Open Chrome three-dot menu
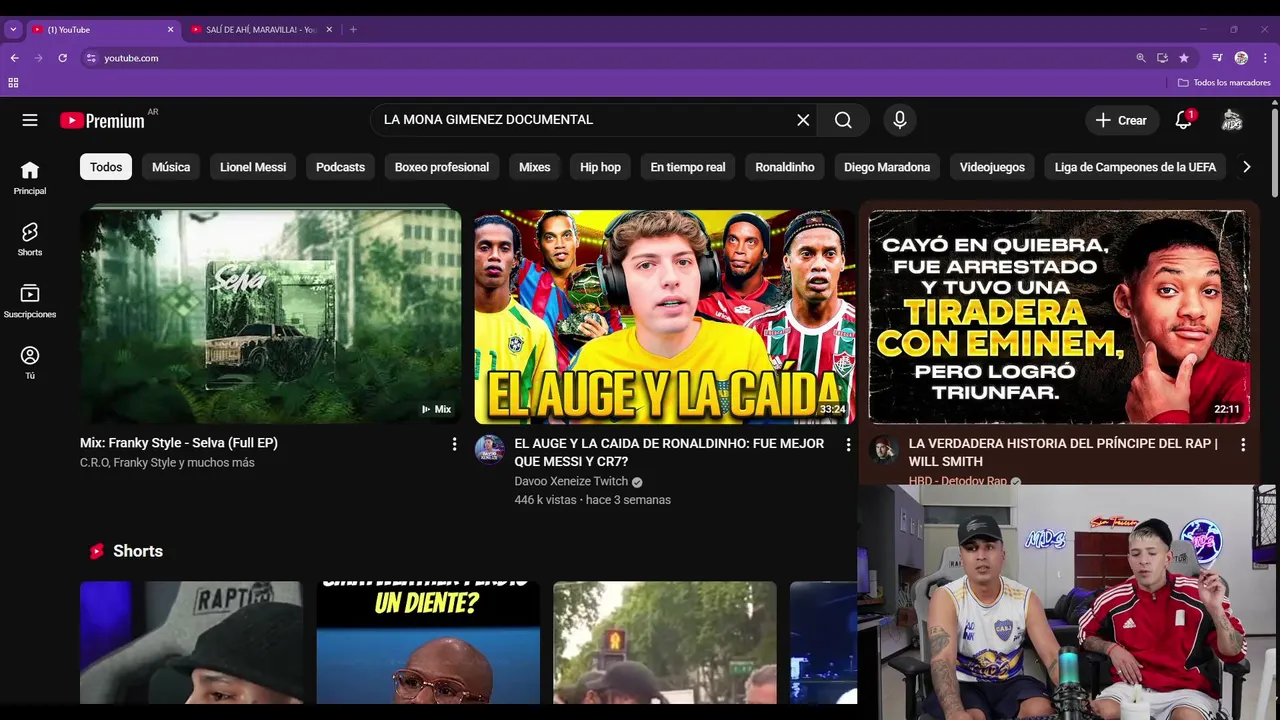This screenshot has height=720, width=1280. click(1265, 58)
